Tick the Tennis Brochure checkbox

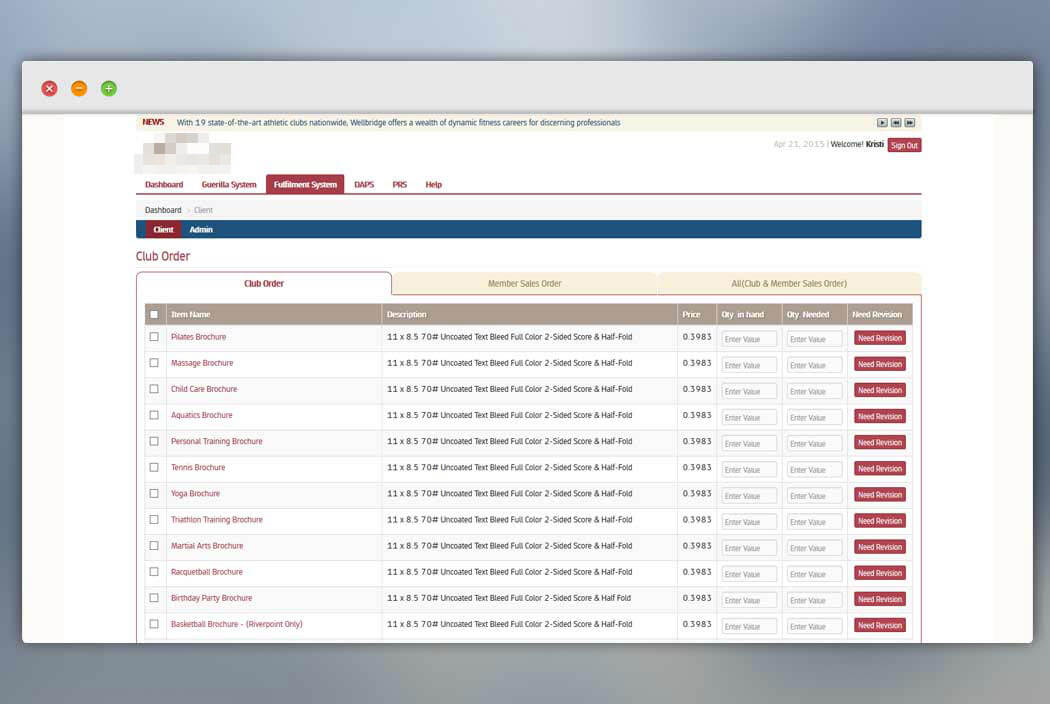click(x=154, y=468)
